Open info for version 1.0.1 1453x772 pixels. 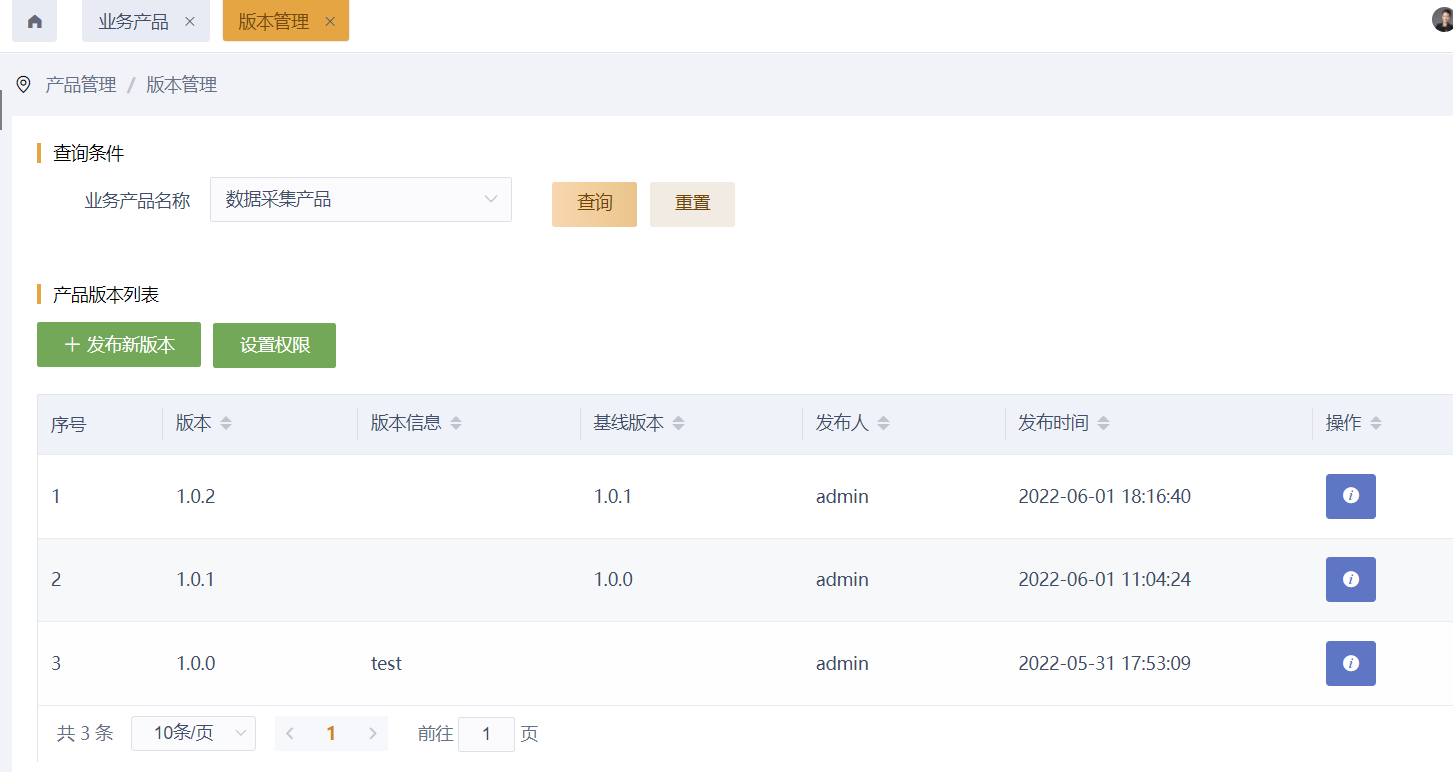(x=1350, y=579)
